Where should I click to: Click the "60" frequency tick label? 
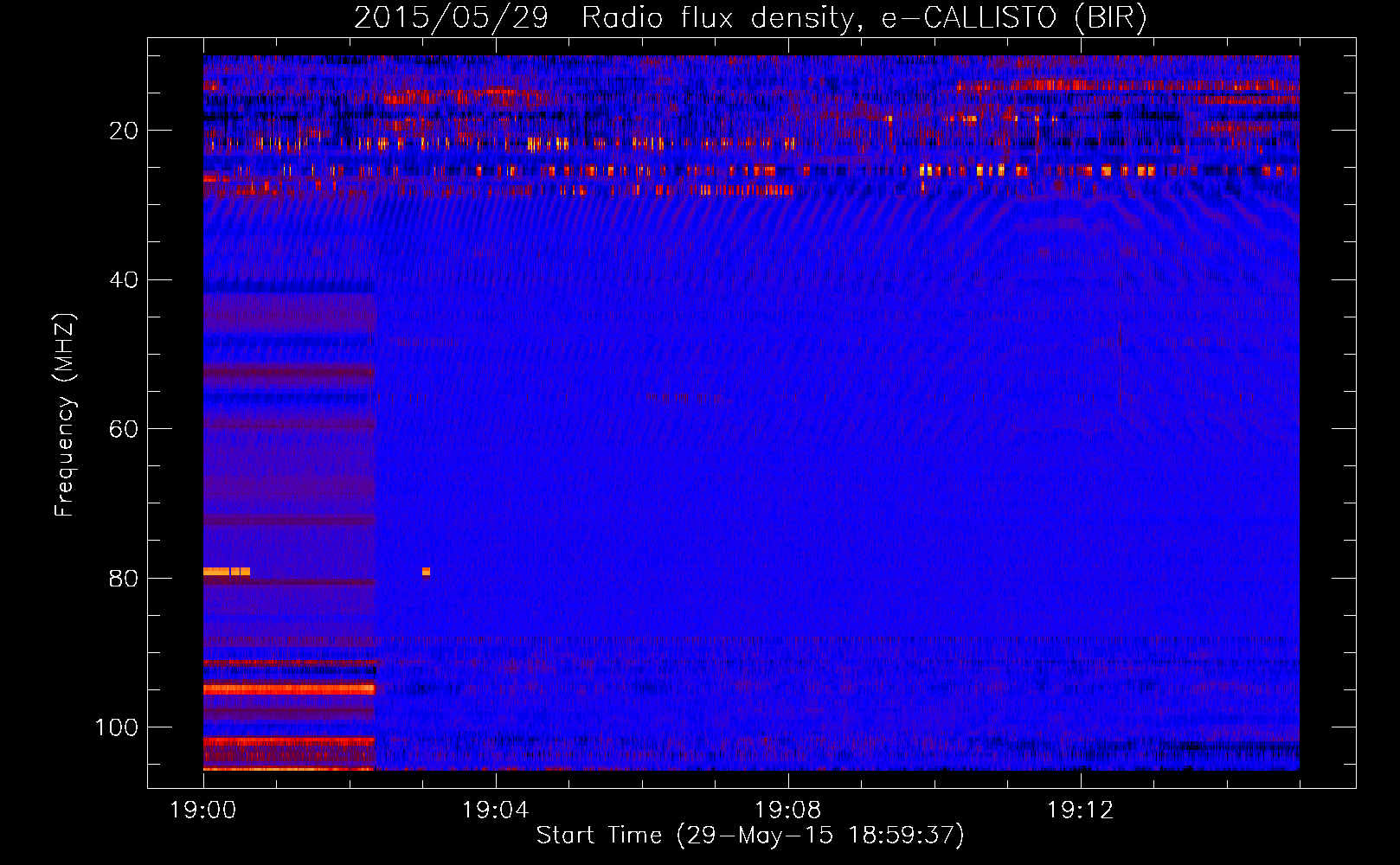[x=124, y=429]
